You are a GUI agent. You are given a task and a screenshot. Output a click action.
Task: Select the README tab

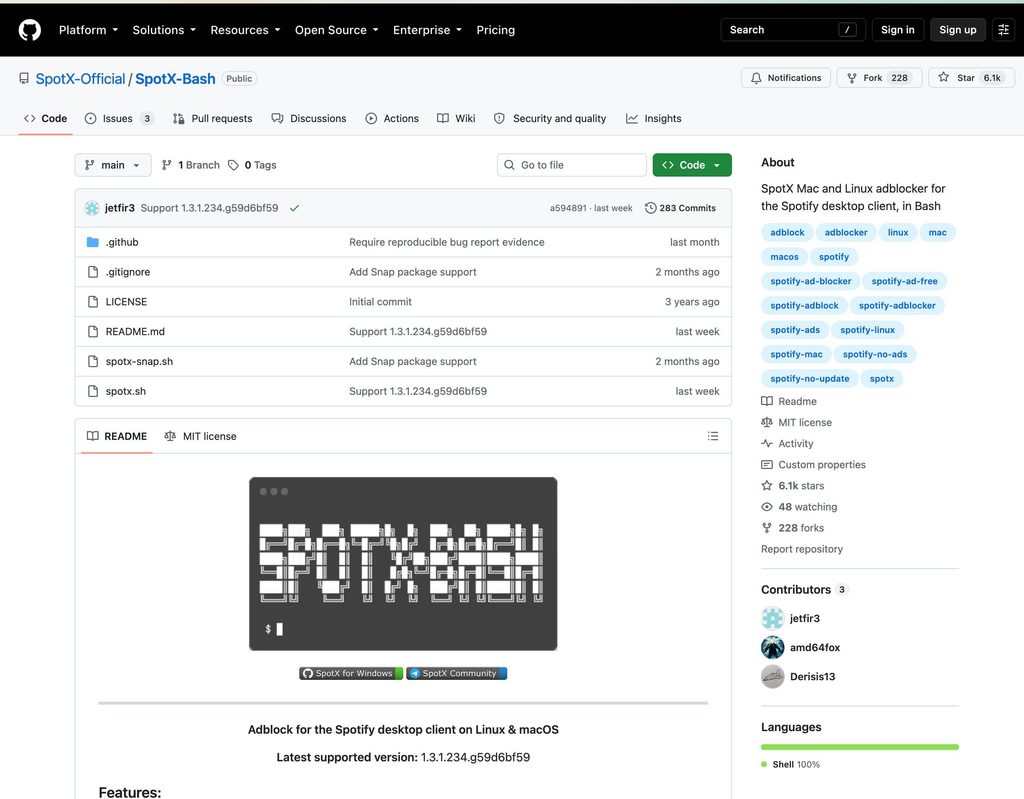coord(117,436)
